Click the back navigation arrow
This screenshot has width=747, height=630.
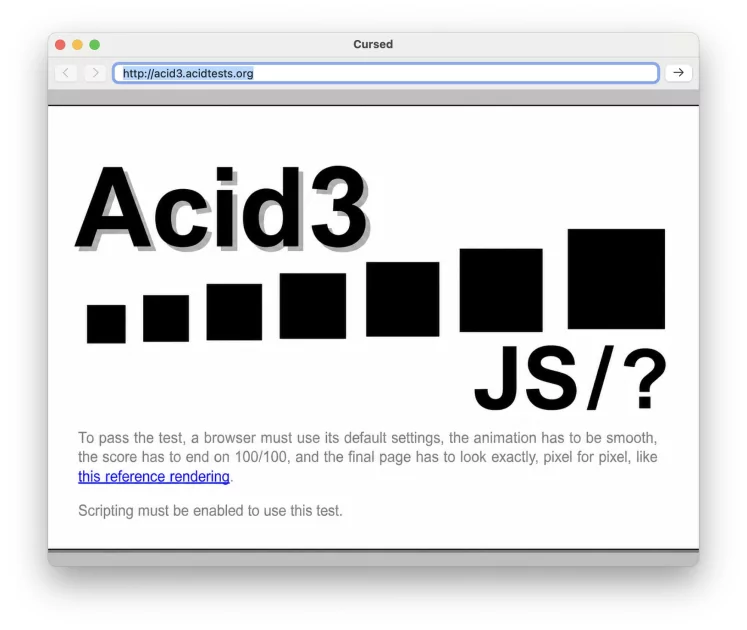[66, 73]
